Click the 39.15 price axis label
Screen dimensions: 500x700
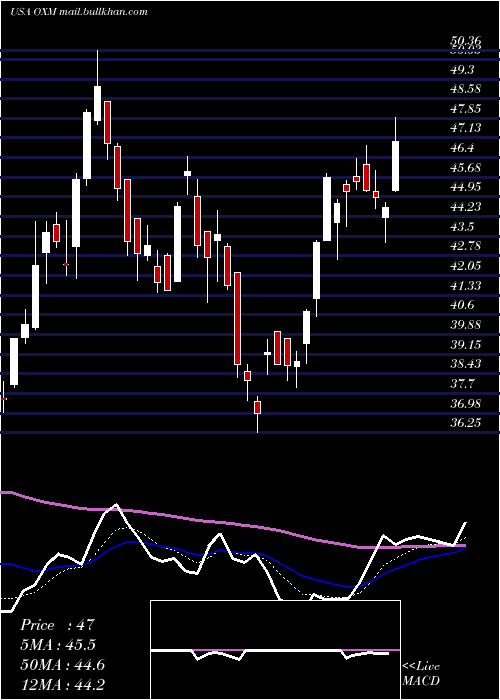(x=466, y=345)
